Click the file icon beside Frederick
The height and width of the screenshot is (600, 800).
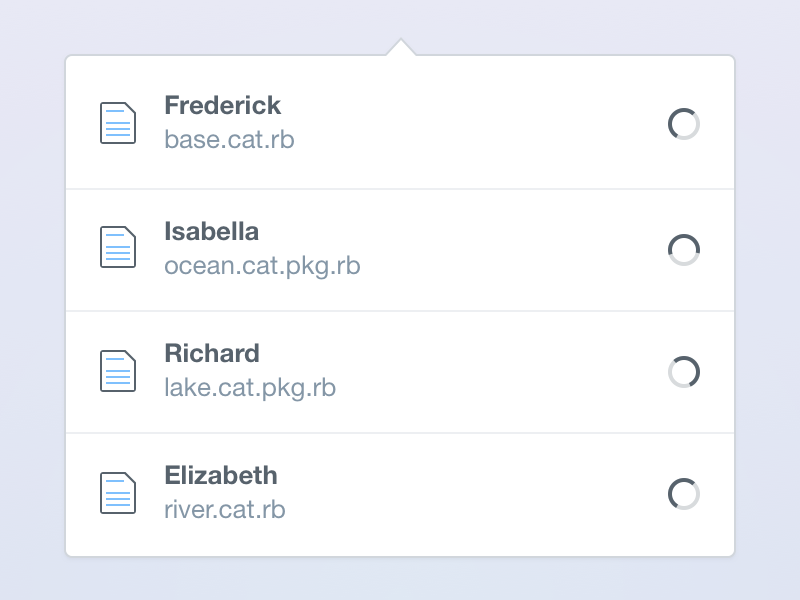click(118, 124)
